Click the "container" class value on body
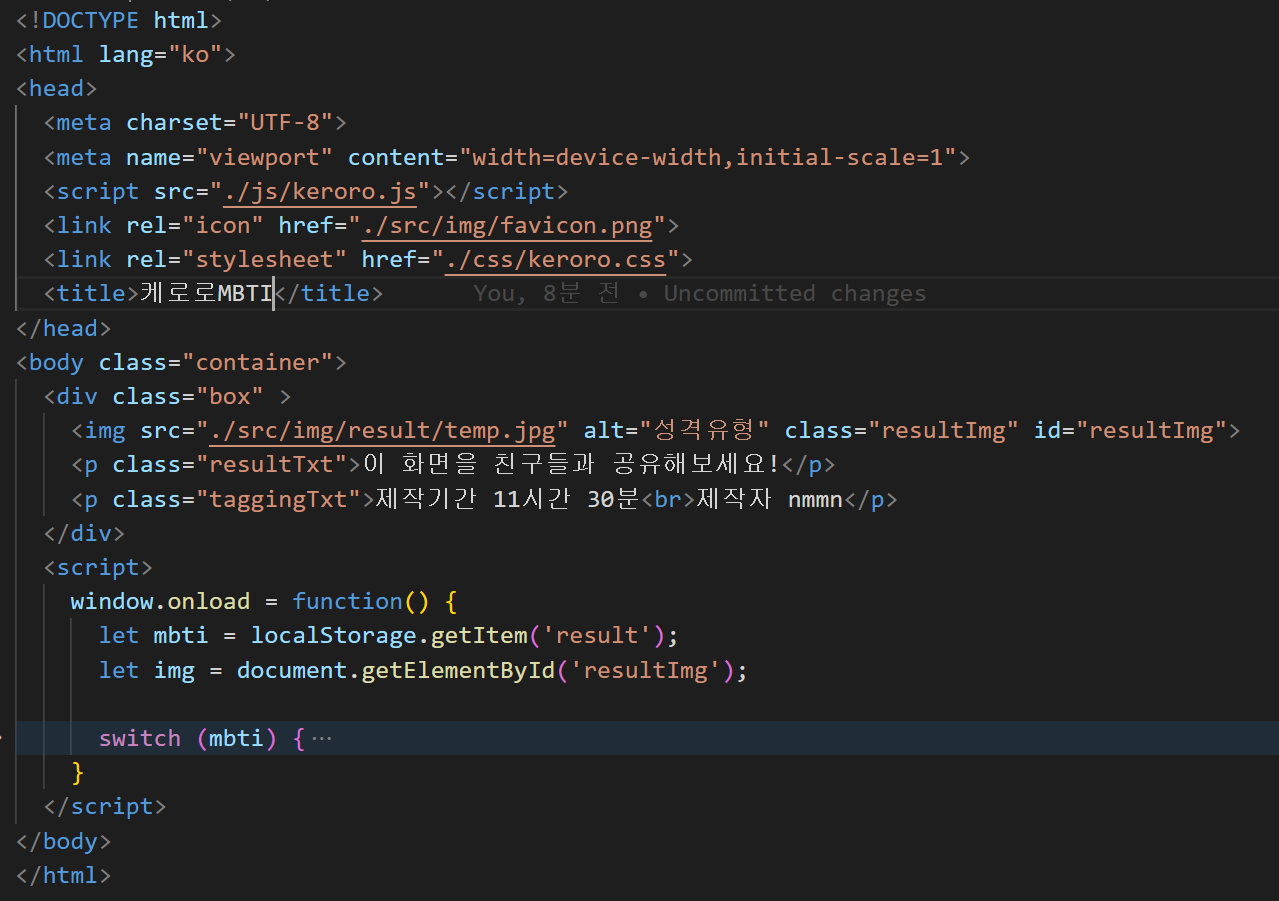This screenshot has height=901, width=1279. pyautogui.click(x=258, y=362)
